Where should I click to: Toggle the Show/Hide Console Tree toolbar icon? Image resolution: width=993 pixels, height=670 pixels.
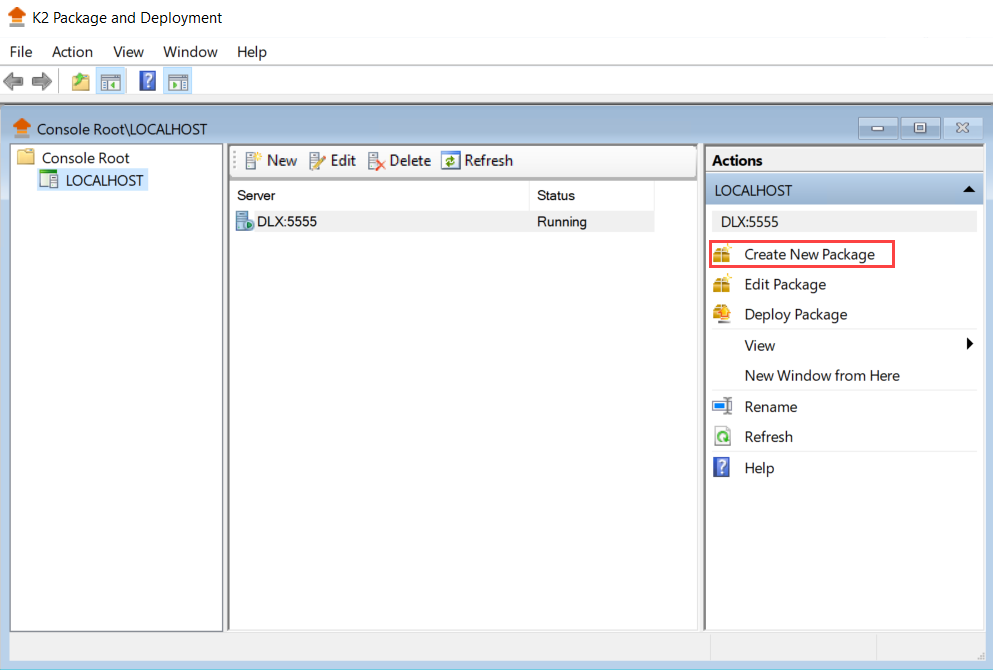coord(110,82)
